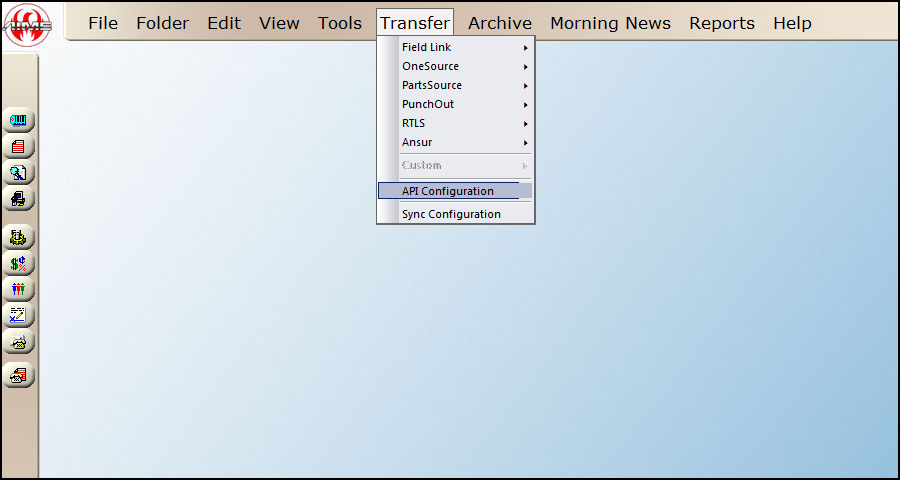Screen dimensions: 900x480
Task: Click the barcode tag sidebar icon
Action: (19, 120)
